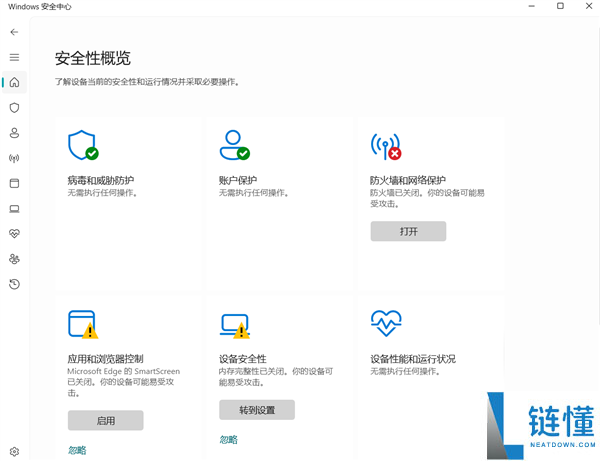Click 打开 button to enable firewall
This screenshot has height=461, width=600.
[408, 231]
